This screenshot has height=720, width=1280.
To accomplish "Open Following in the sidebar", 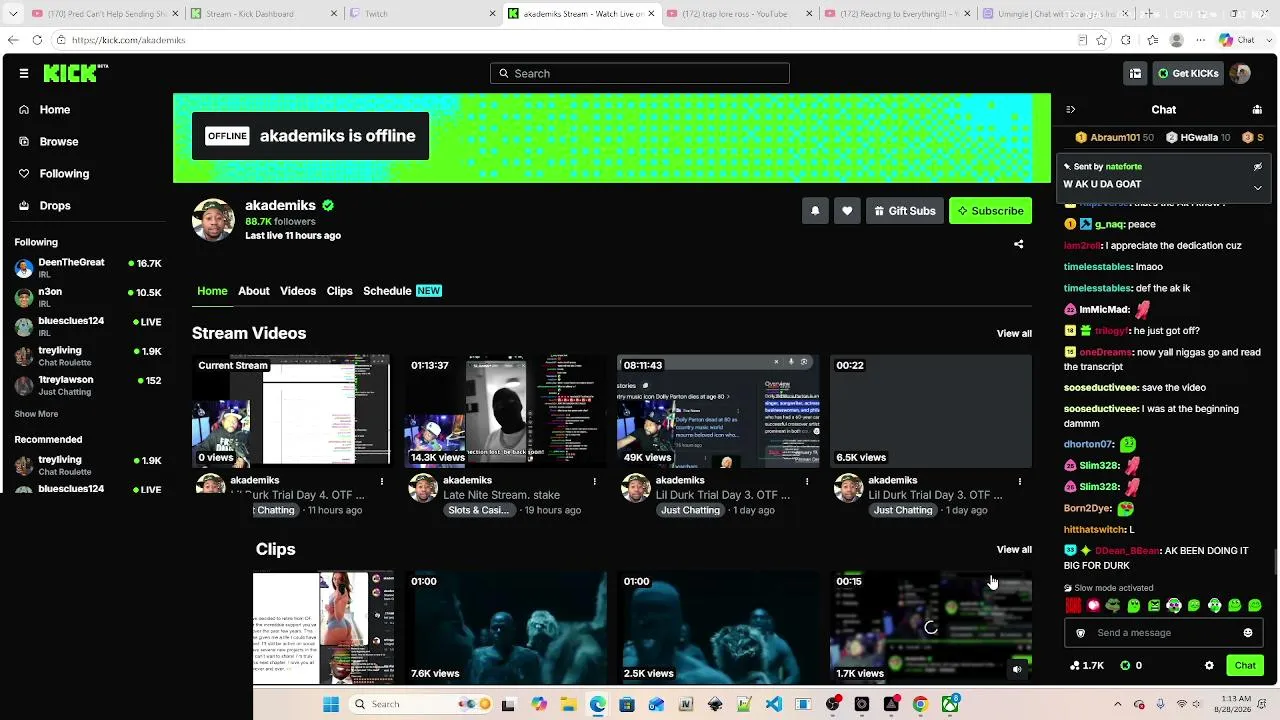I will point(64,174).
